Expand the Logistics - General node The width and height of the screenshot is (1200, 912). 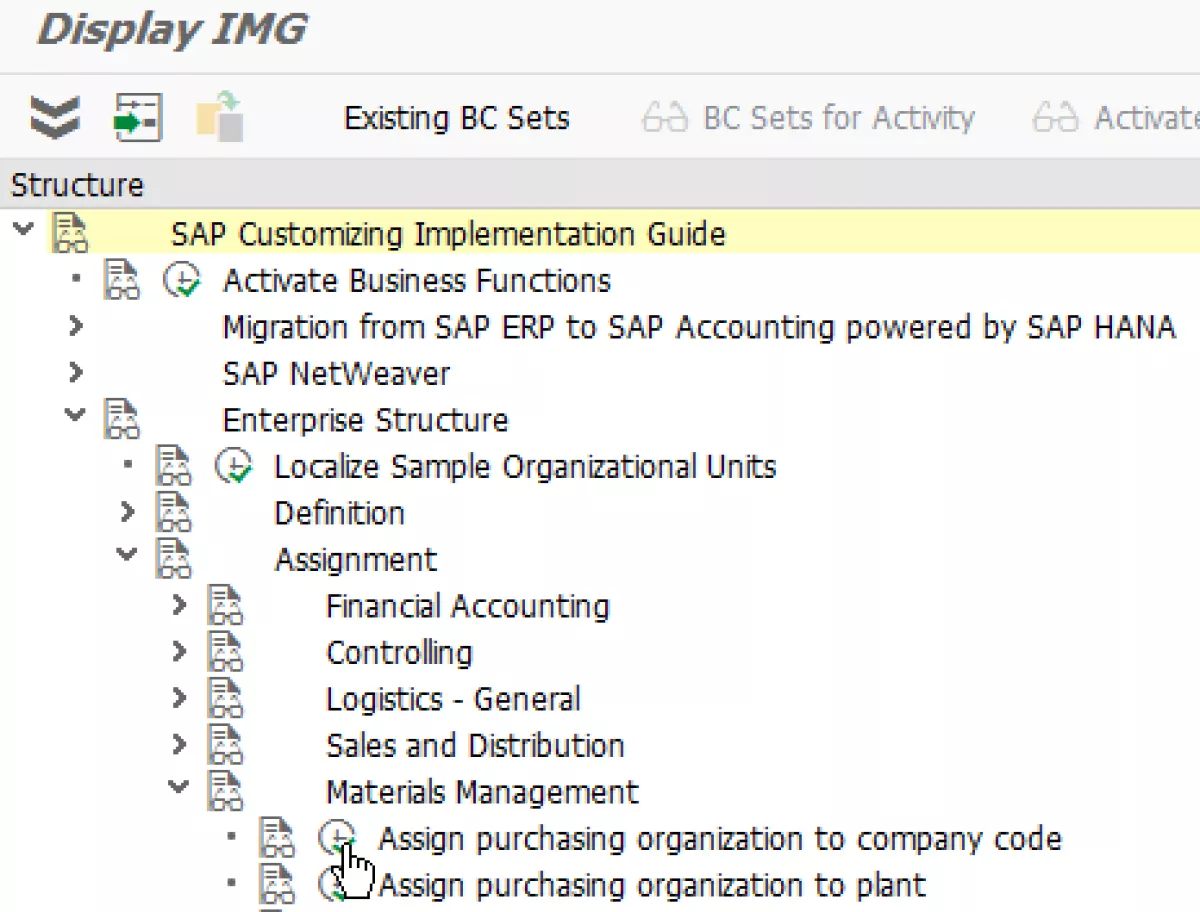179,698
